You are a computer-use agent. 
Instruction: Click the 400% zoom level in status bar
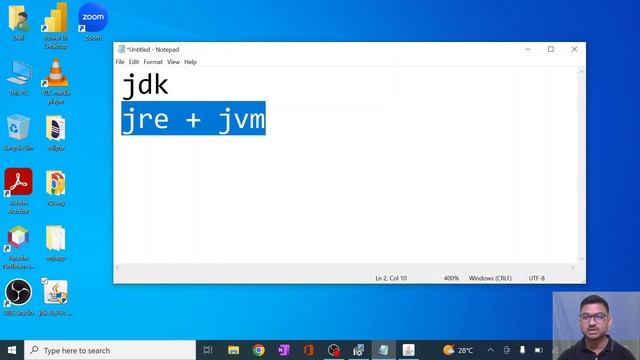click(451, 278)
